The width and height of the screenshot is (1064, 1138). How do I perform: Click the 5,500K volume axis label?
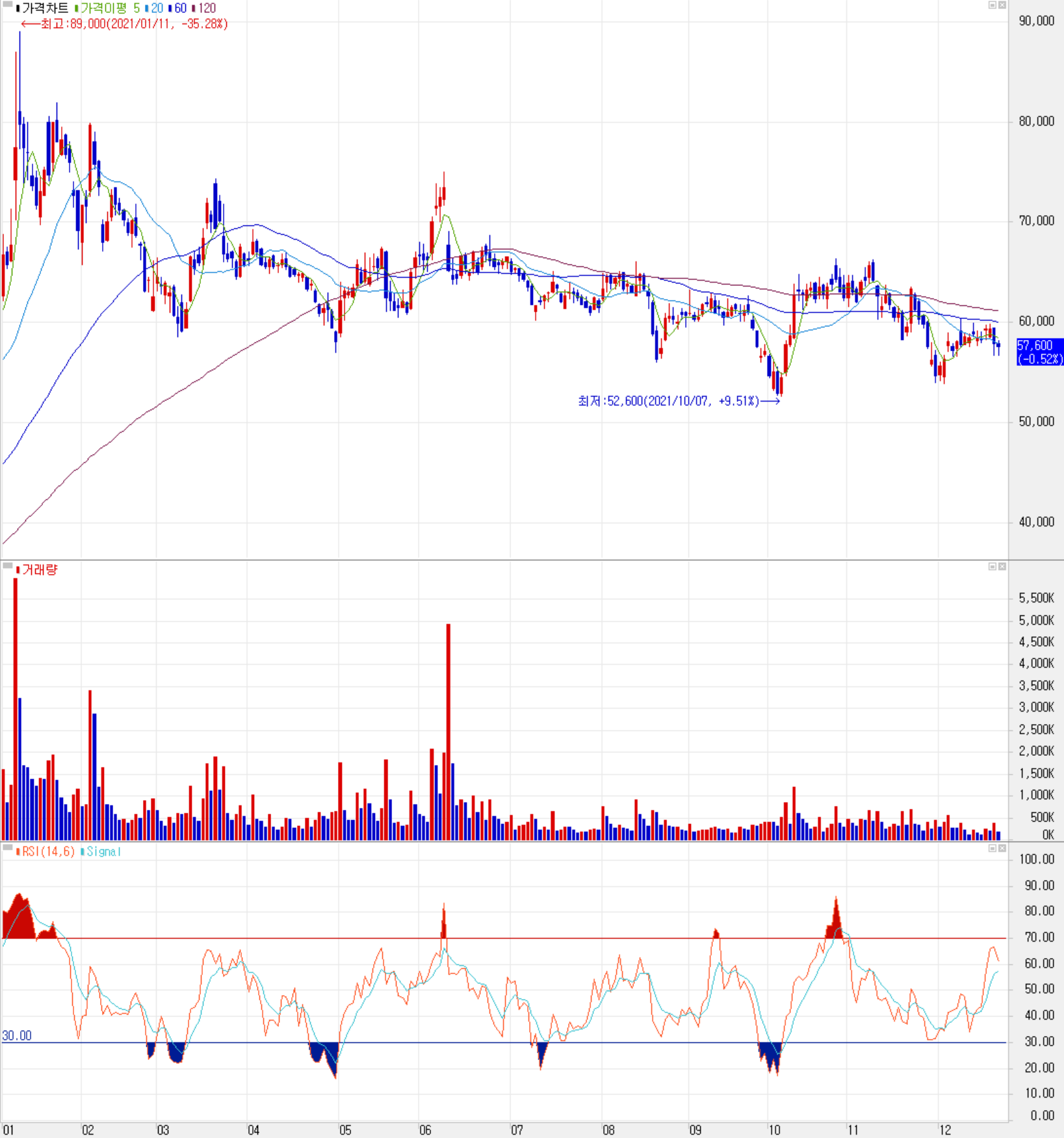point(1037,598)
